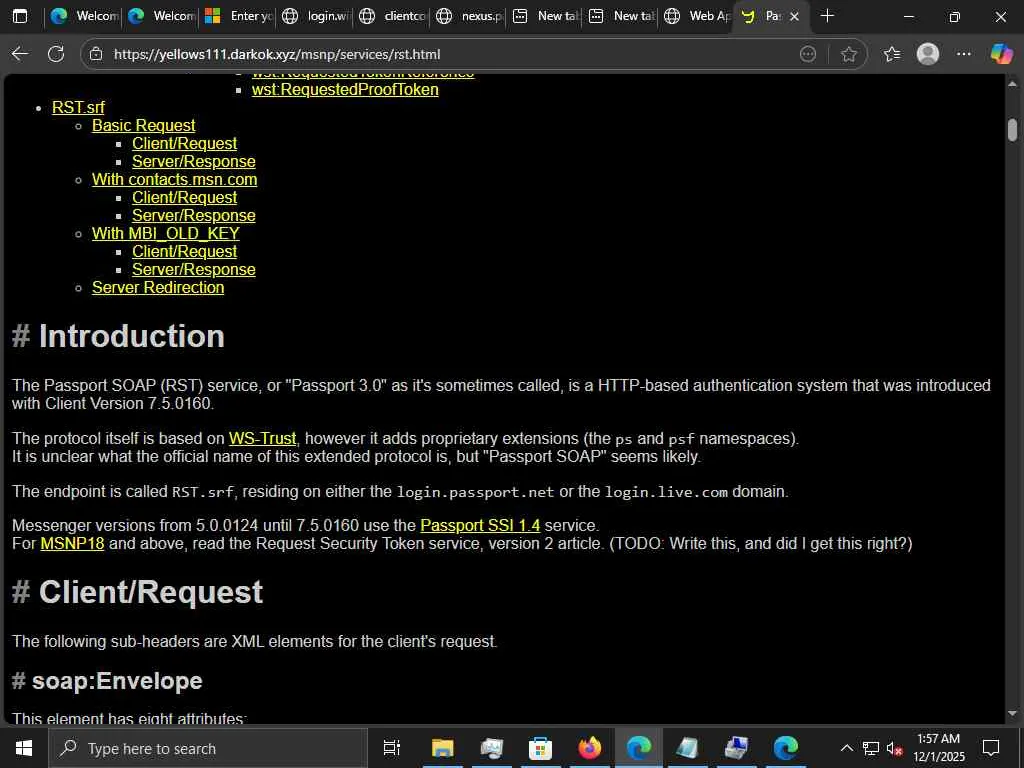1024x768 pixels.
Task: Open a new tab with plus button
Action: coord(827,16)
